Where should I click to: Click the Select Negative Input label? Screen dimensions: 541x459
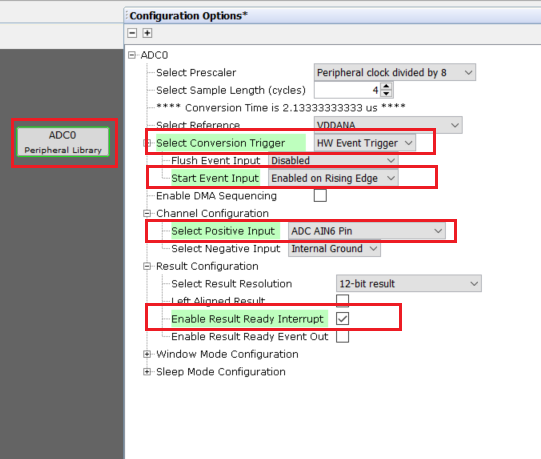226,248
